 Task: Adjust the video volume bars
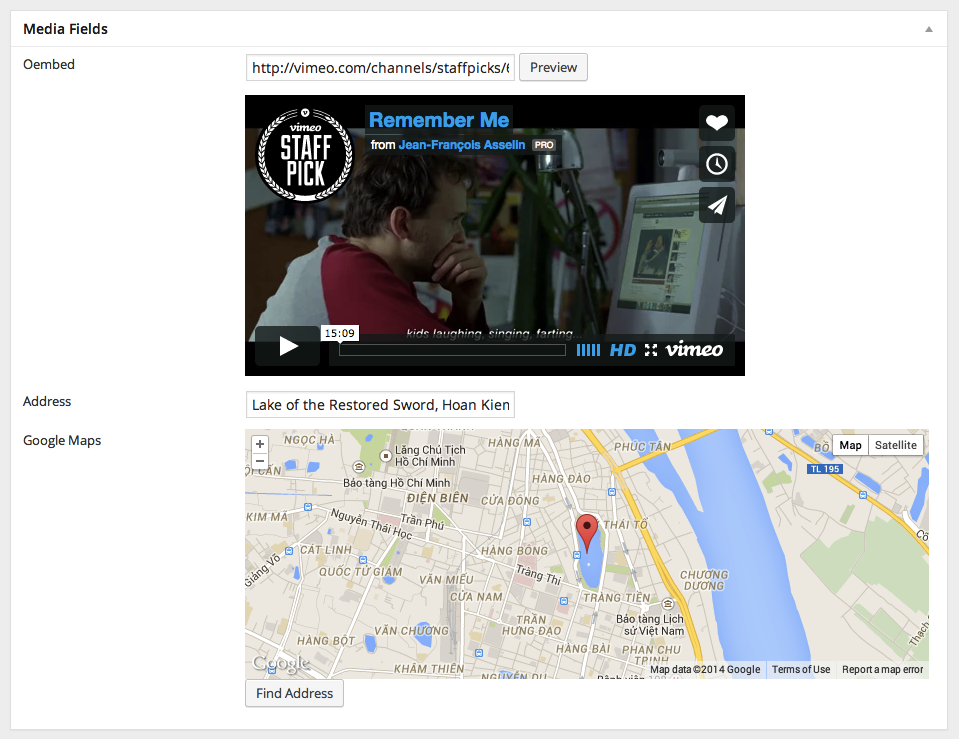[x=588, y=350]
